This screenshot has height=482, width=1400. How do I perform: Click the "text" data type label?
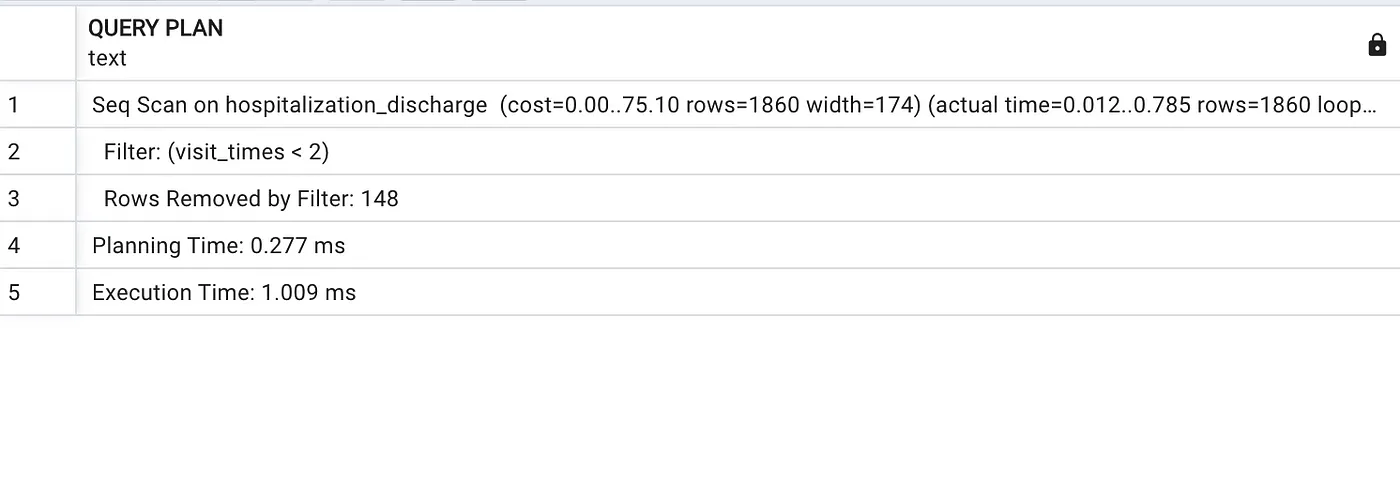107,58
